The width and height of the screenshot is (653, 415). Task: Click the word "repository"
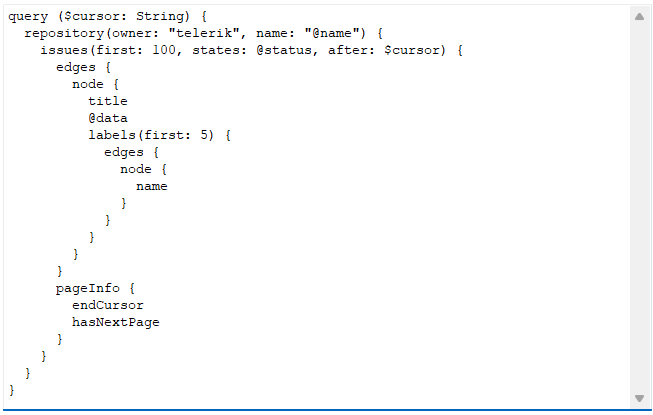(64, 33)
